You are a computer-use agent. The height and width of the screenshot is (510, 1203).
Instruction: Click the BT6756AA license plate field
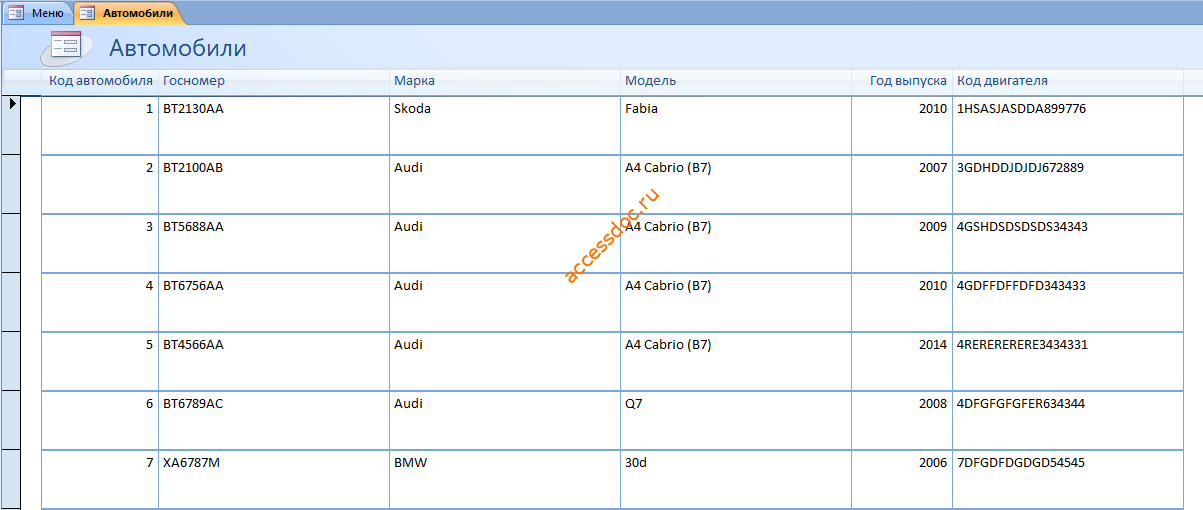[274, 302]
